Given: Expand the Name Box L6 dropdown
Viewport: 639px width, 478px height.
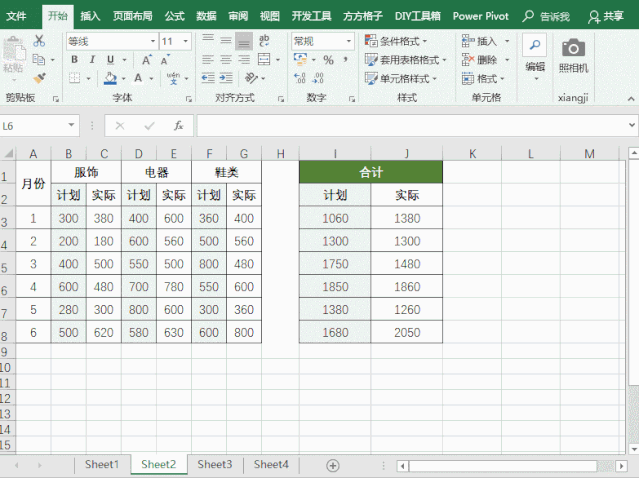Looking at the screenshot, I should (71, 125).
